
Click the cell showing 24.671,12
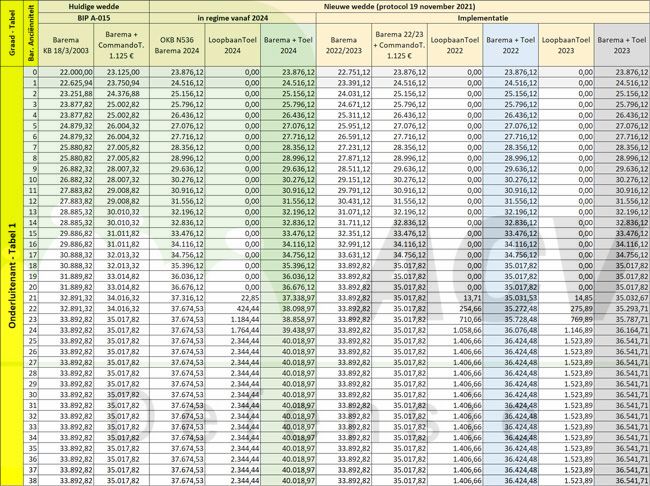tap(344, 104)
